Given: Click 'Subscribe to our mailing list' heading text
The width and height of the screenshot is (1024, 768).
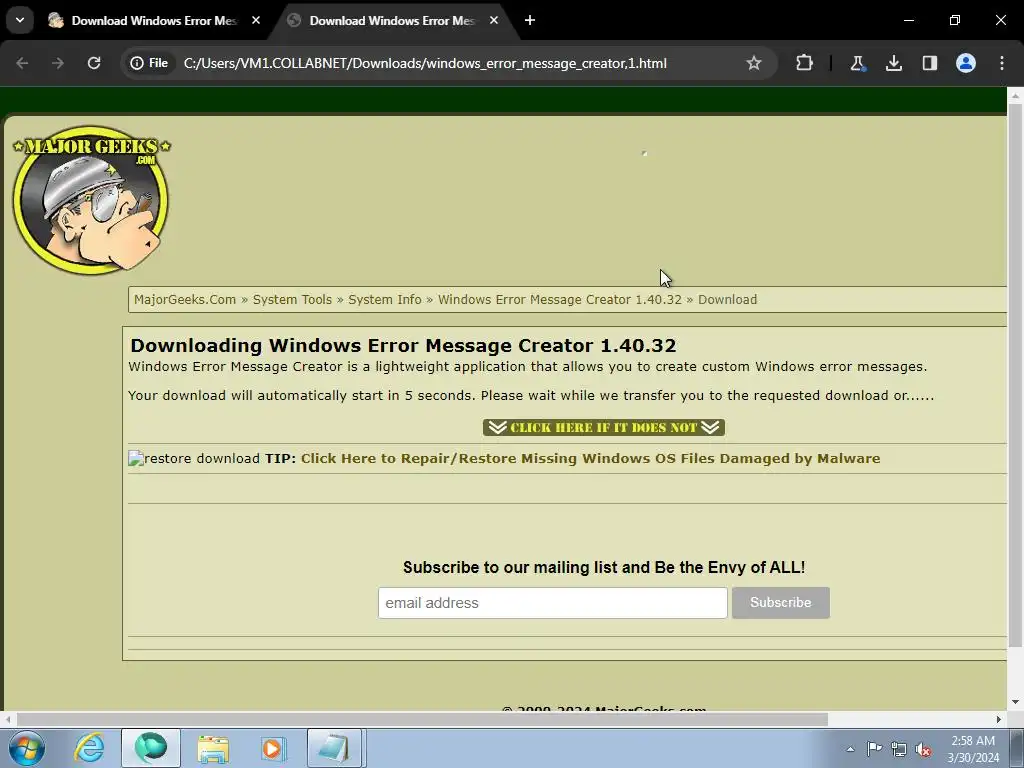Looking at the screenshot, I should [x=603, y=567].
